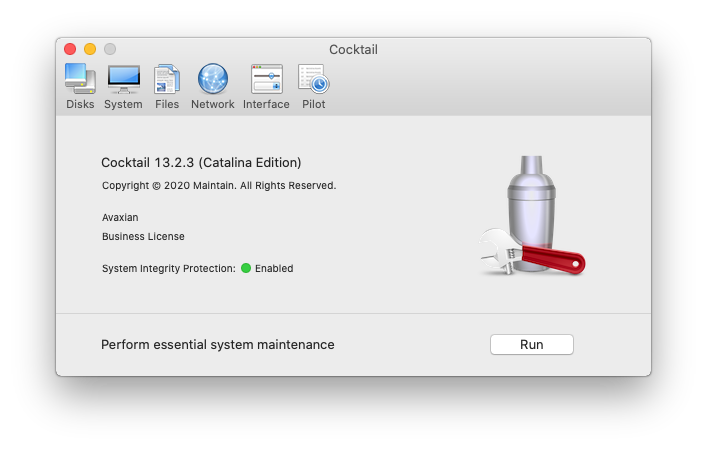
Task: Open the Interface settings section
Action: (266, 87)
